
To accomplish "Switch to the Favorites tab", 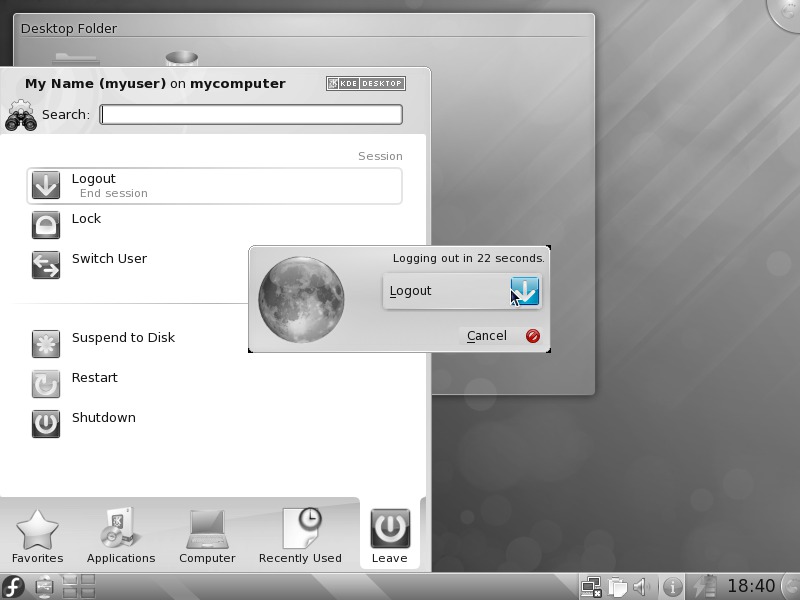I will click(x=37, y=536).
